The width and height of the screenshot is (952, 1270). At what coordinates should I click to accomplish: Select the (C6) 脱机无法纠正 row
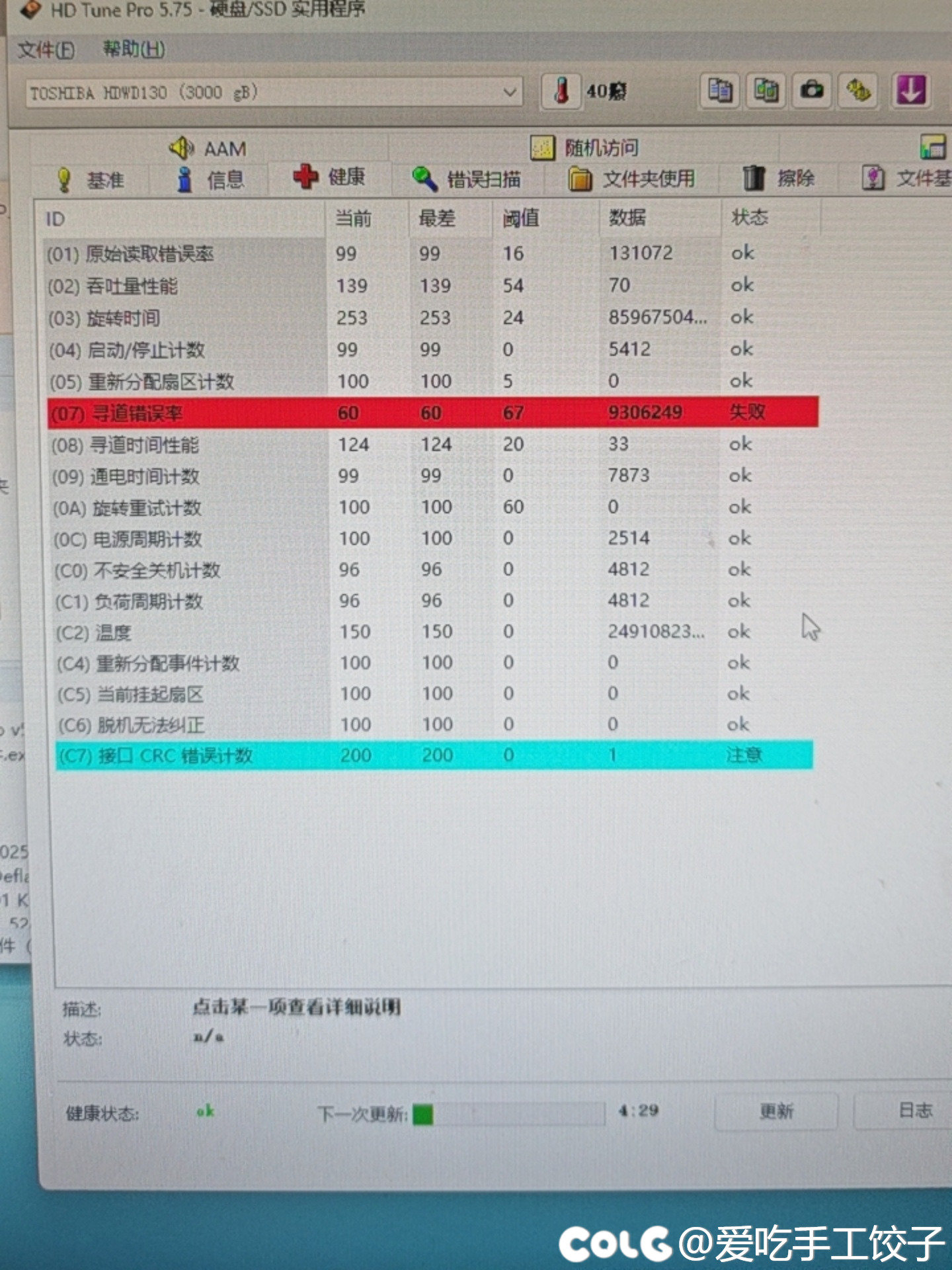[x=434, y=725]
